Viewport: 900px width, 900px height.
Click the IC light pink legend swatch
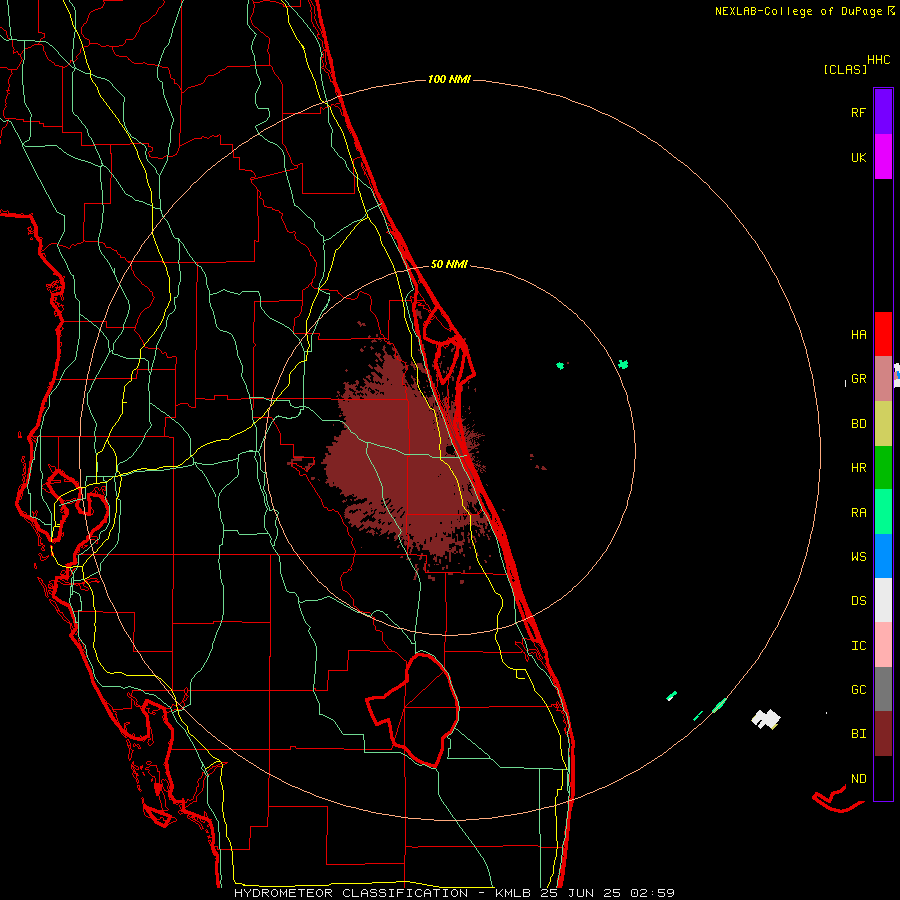[883, 645]
